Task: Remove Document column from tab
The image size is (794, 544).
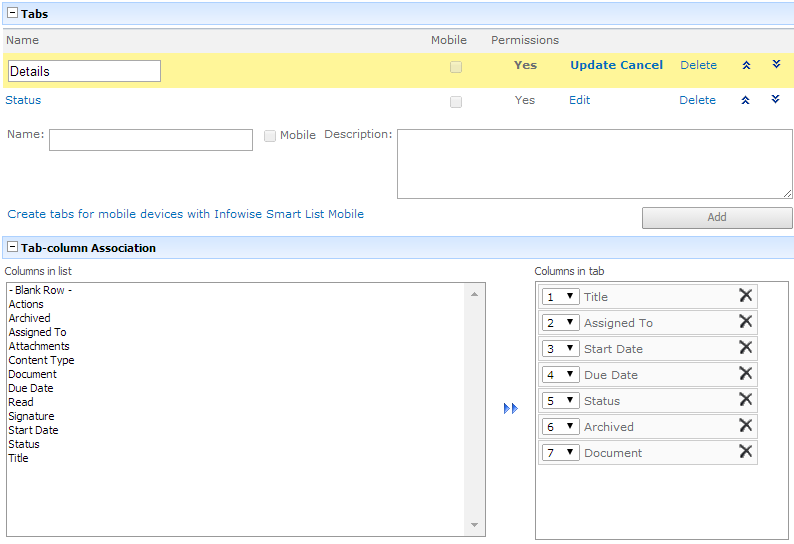Action: pyautogui.click(x=745, y=451)
